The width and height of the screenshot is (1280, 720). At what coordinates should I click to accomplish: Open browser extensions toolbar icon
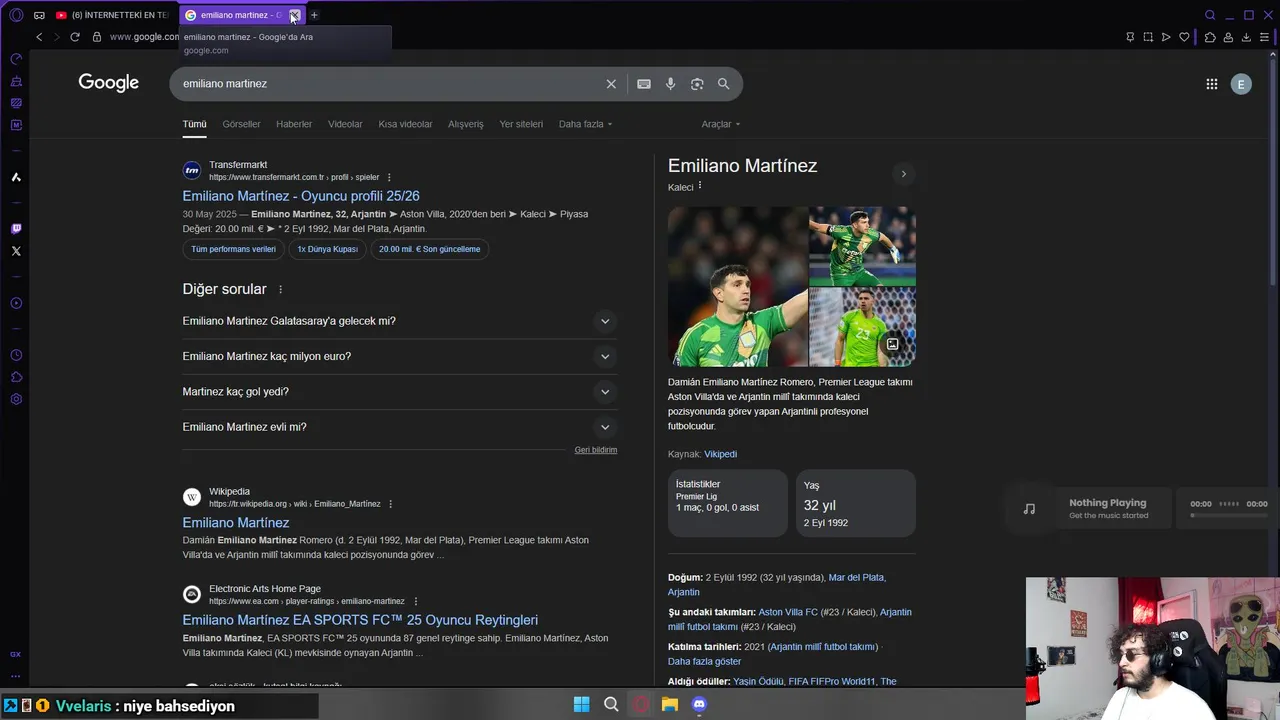pyautogui.click(x=1210, y=37)
